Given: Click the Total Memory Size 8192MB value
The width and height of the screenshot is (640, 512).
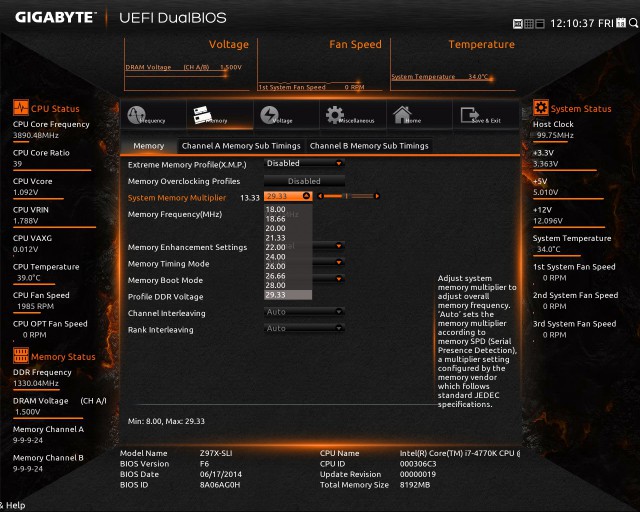Looking at the screenshot, I should point(415,485).
